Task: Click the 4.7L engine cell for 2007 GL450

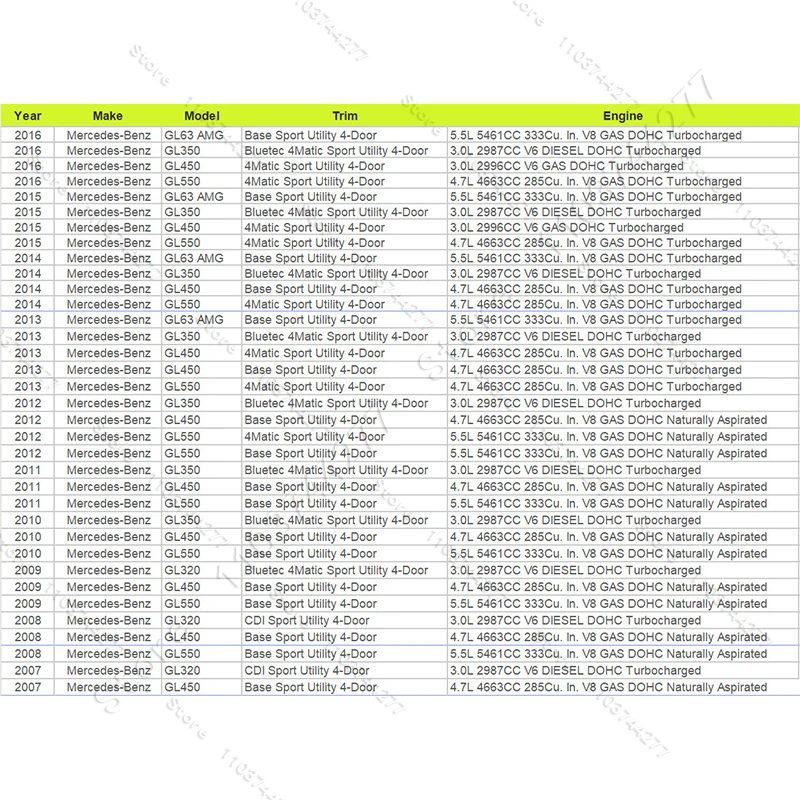Action: point(623,687)
